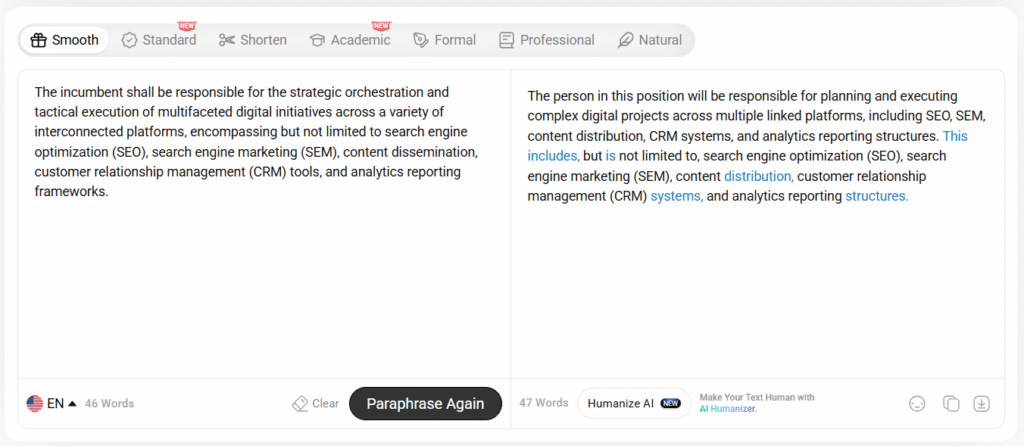Switch to Academic paraphrase mode
The image size is (1024, 446).
click(x=350, y=40)
